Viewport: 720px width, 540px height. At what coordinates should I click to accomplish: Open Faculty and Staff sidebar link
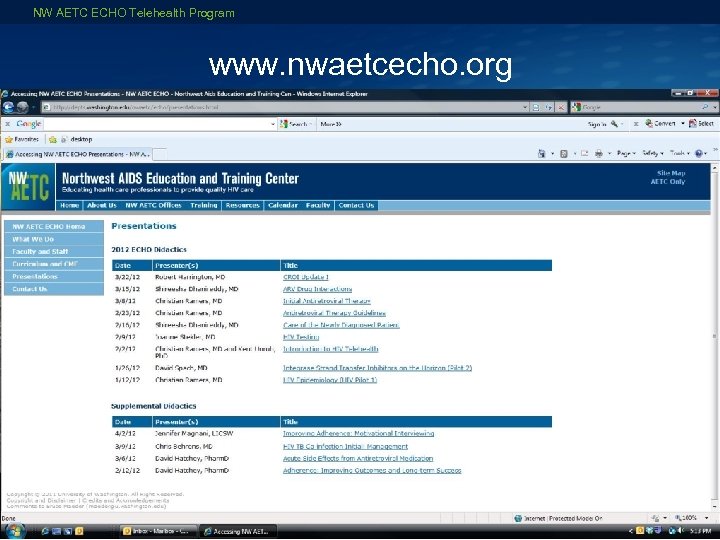tap(54, 251)
